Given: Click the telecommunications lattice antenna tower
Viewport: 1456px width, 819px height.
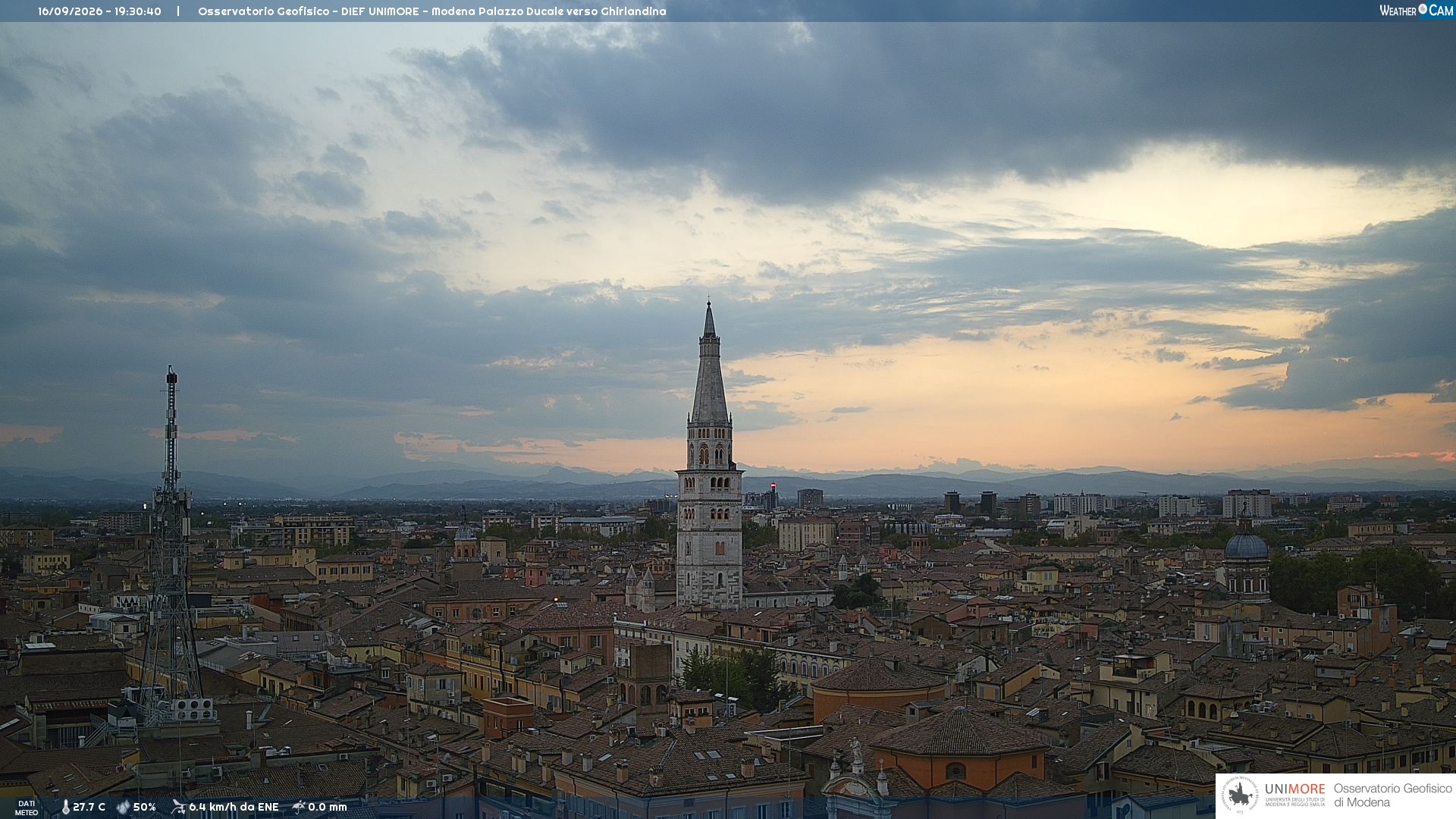Looking at the screenshot, I should 171,546.
